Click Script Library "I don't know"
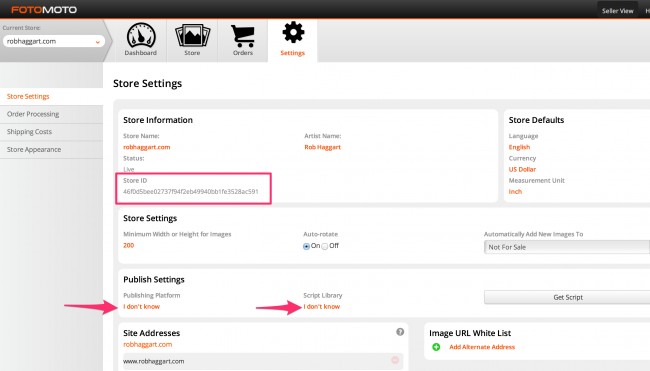 [322, 307]
